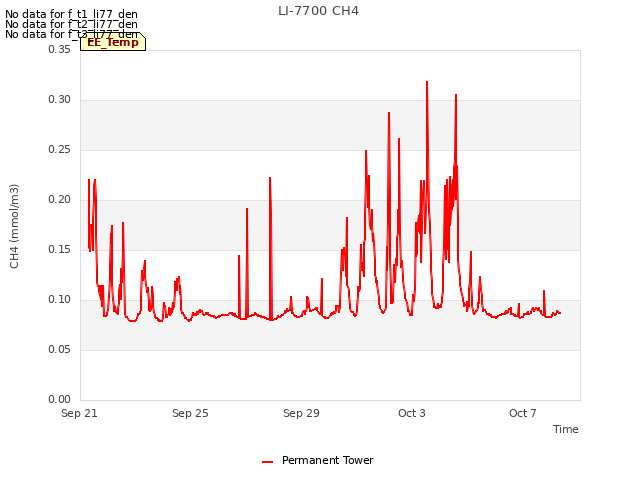640x480 pixels.
Task: Click 'No data for f_t1_li77_den' message
Action: coord(71,14)
